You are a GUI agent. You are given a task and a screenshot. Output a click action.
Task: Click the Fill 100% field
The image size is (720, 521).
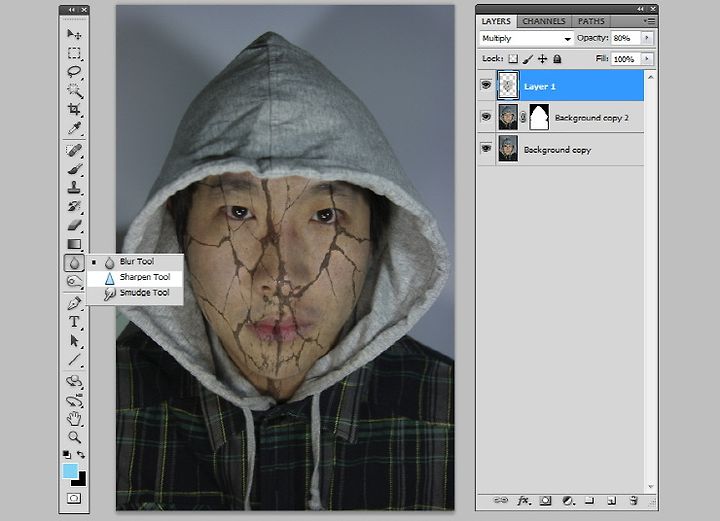click(x=626, y=59)
